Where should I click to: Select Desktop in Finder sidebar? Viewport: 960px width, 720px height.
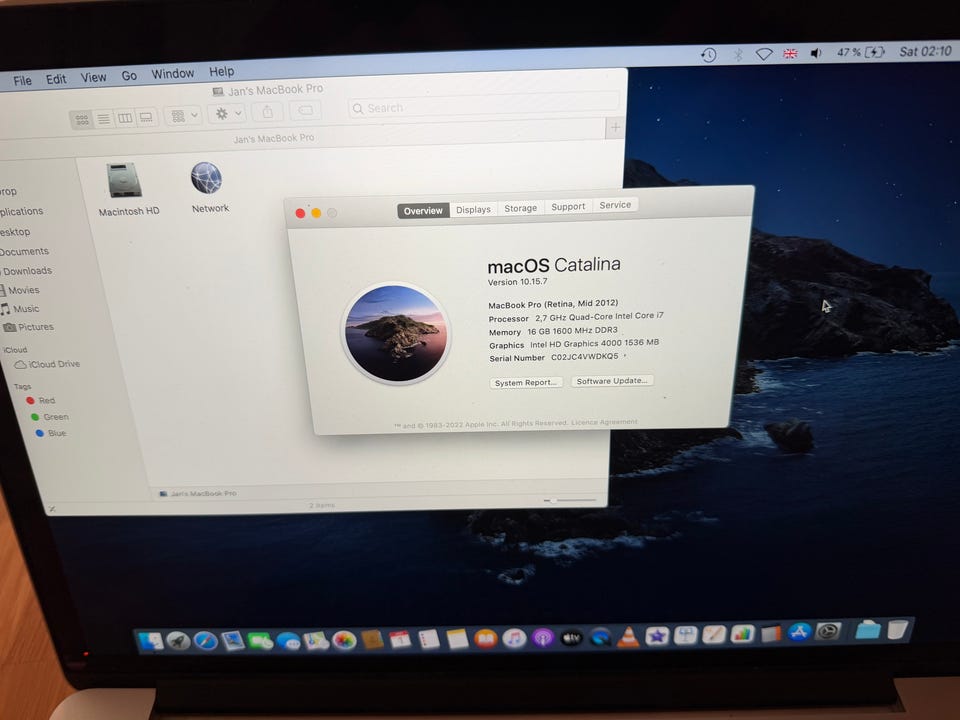[x=15, y=232]
